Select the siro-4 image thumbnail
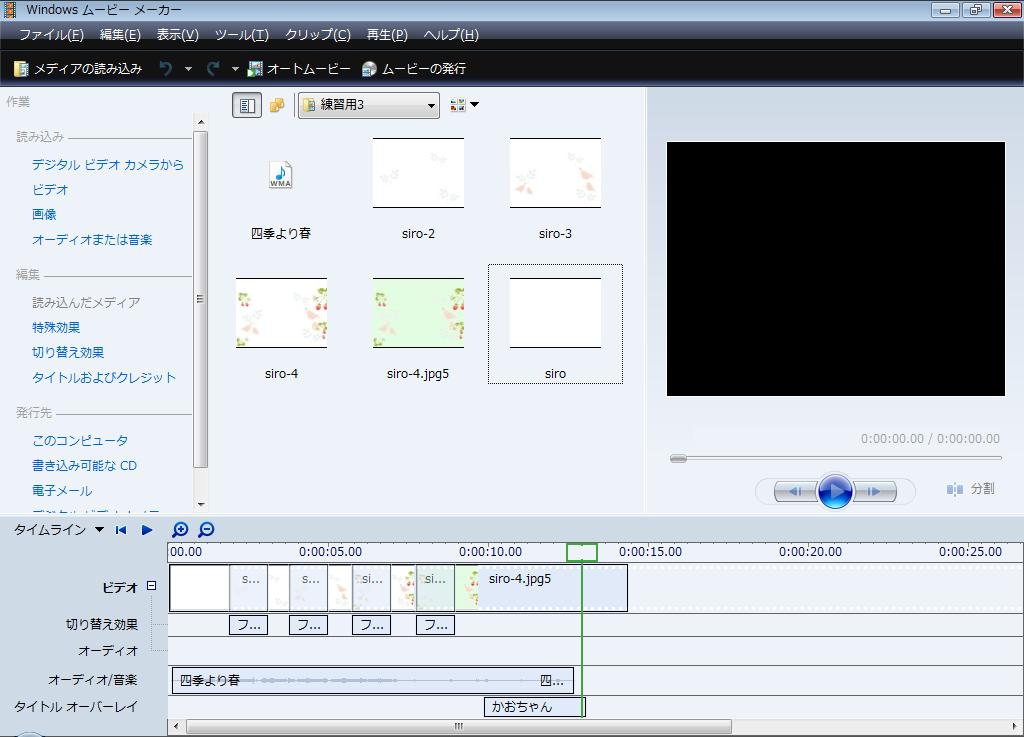This screenshot has height=737, width=1024. click(x=281, y=313)
